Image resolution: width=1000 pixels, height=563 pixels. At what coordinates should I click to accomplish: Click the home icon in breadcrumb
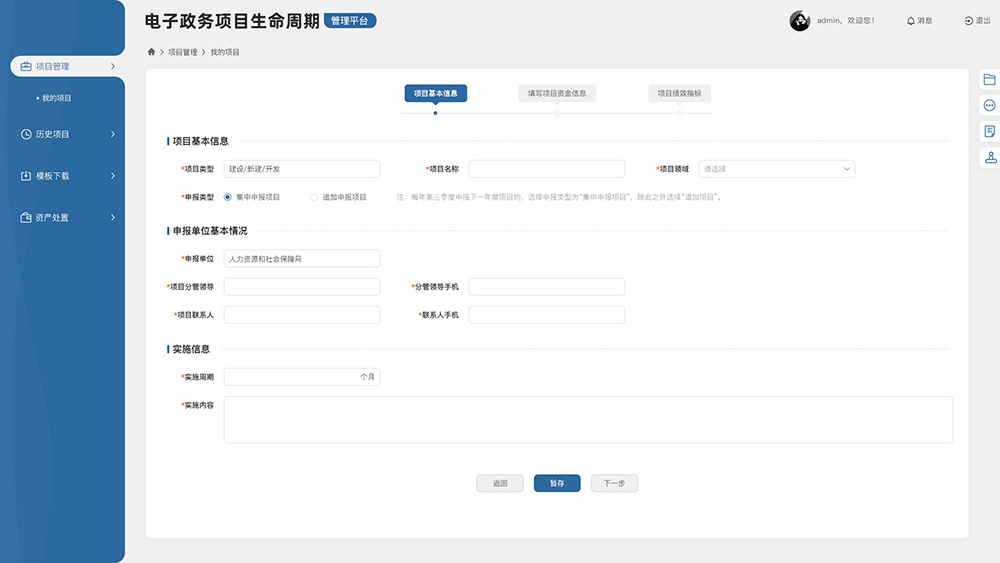(151, 52)
